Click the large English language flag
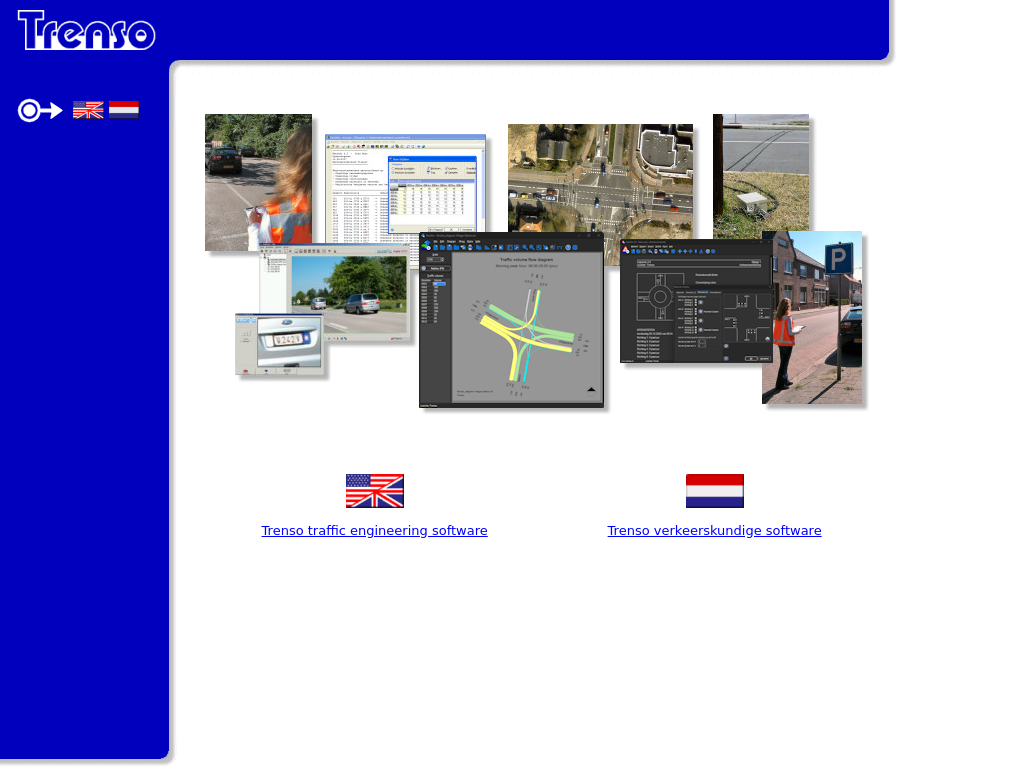 tap(374, 491)
